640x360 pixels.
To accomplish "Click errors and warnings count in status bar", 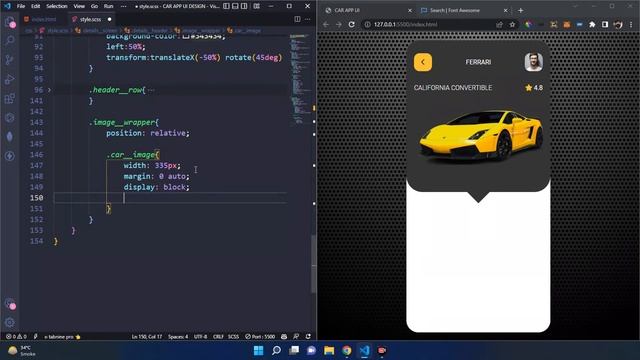I will [16, 336].
